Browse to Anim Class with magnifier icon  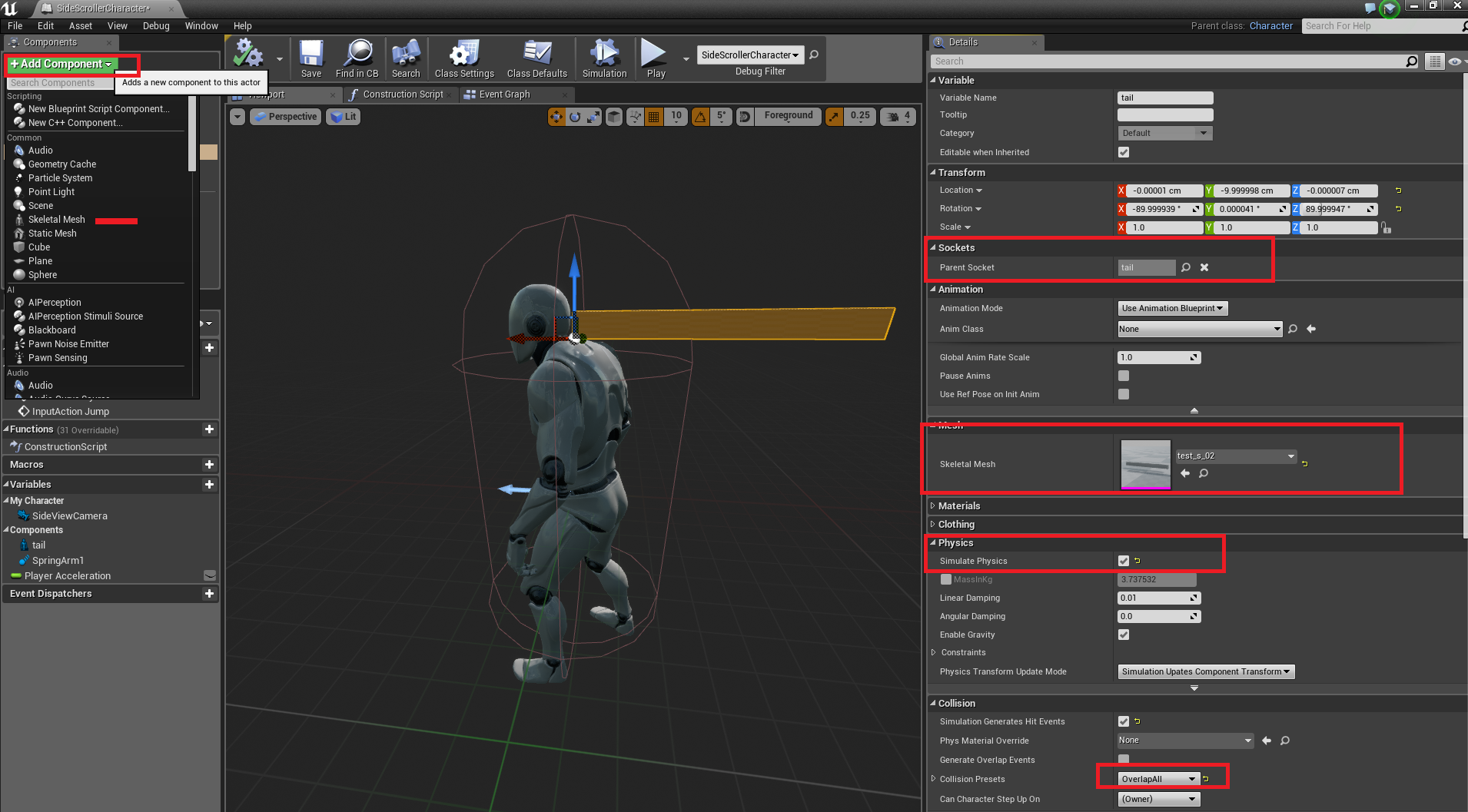(x=1293, y=329)
